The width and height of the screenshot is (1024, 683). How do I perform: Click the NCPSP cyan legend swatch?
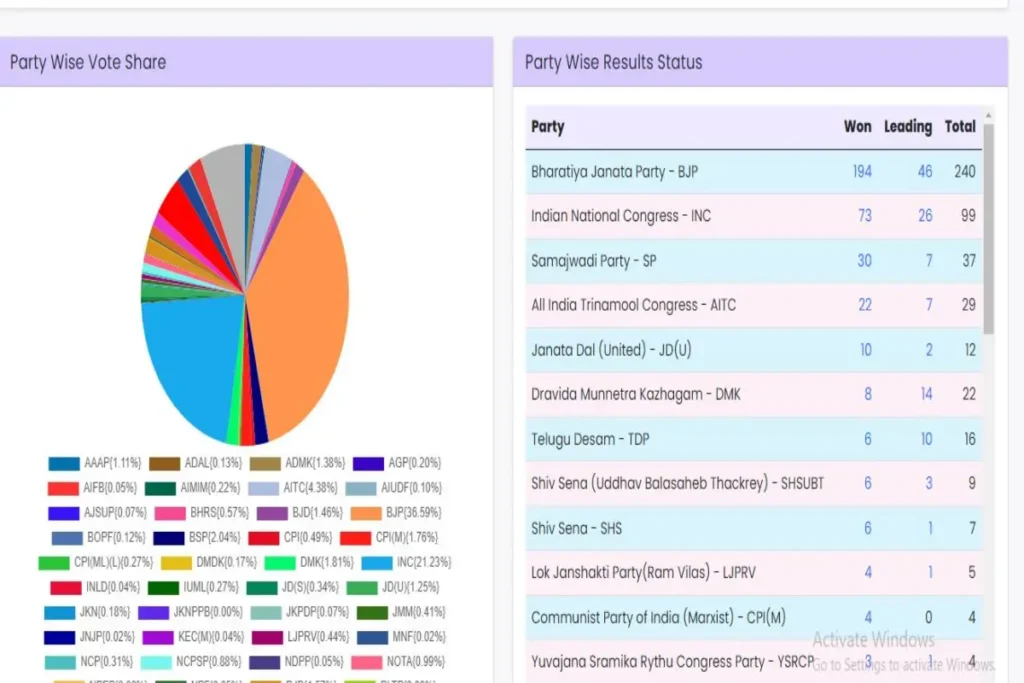click(x=156, y=662)
